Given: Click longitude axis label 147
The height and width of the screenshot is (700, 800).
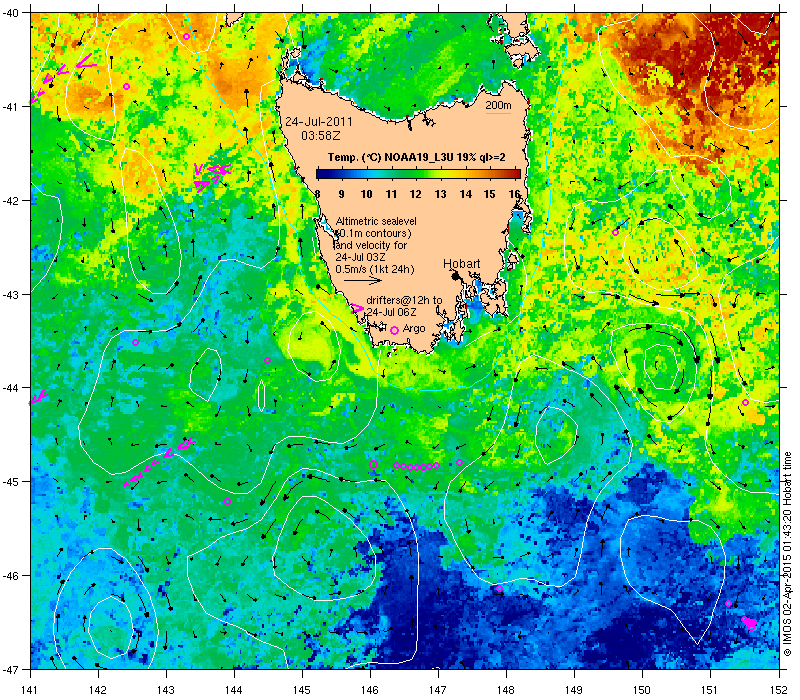Looking at the screenshot, I should pos(438,690).
